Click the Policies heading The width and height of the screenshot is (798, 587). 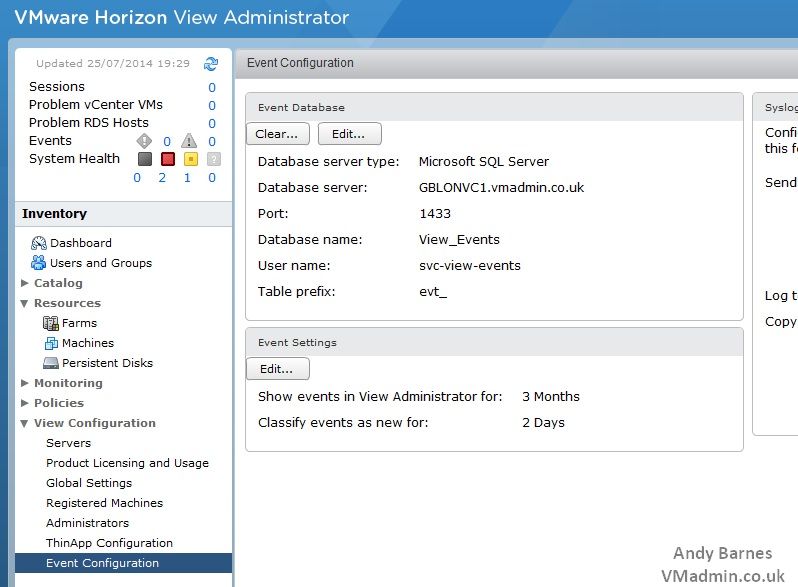click(59, 403)
